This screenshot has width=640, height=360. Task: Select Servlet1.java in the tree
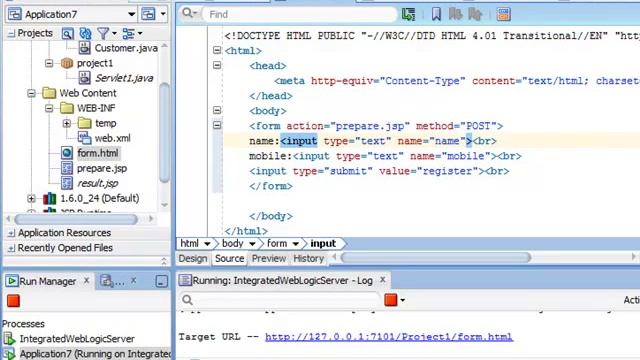[x=124, y=78]
